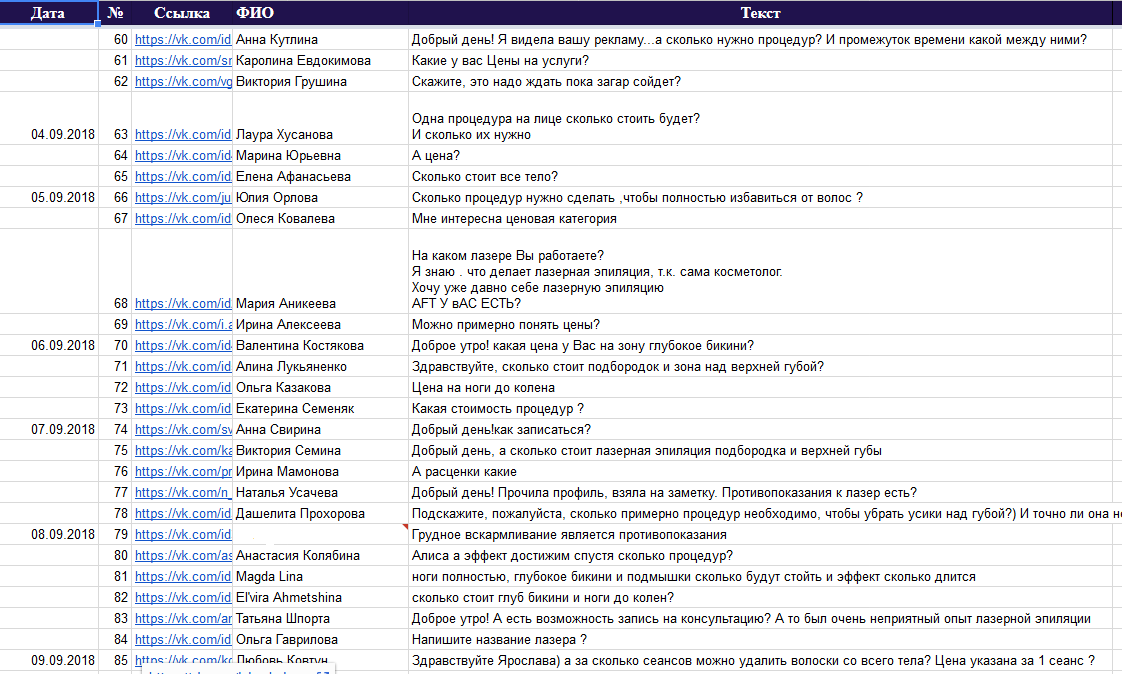Open the vk.com link in row 60
The height and width of the screenshot is (674, 1122).
pos(182,39)
